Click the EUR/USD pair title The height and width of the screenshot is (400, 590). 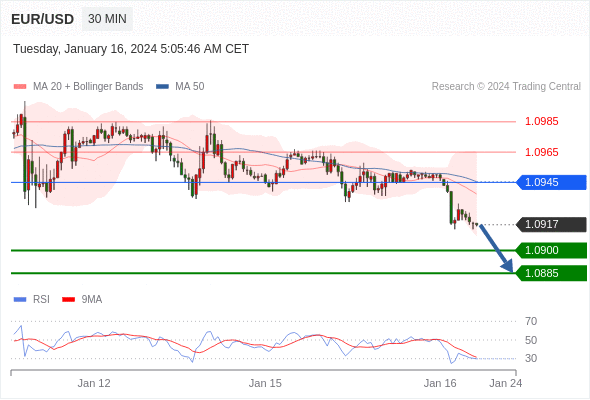click(42, 19)
